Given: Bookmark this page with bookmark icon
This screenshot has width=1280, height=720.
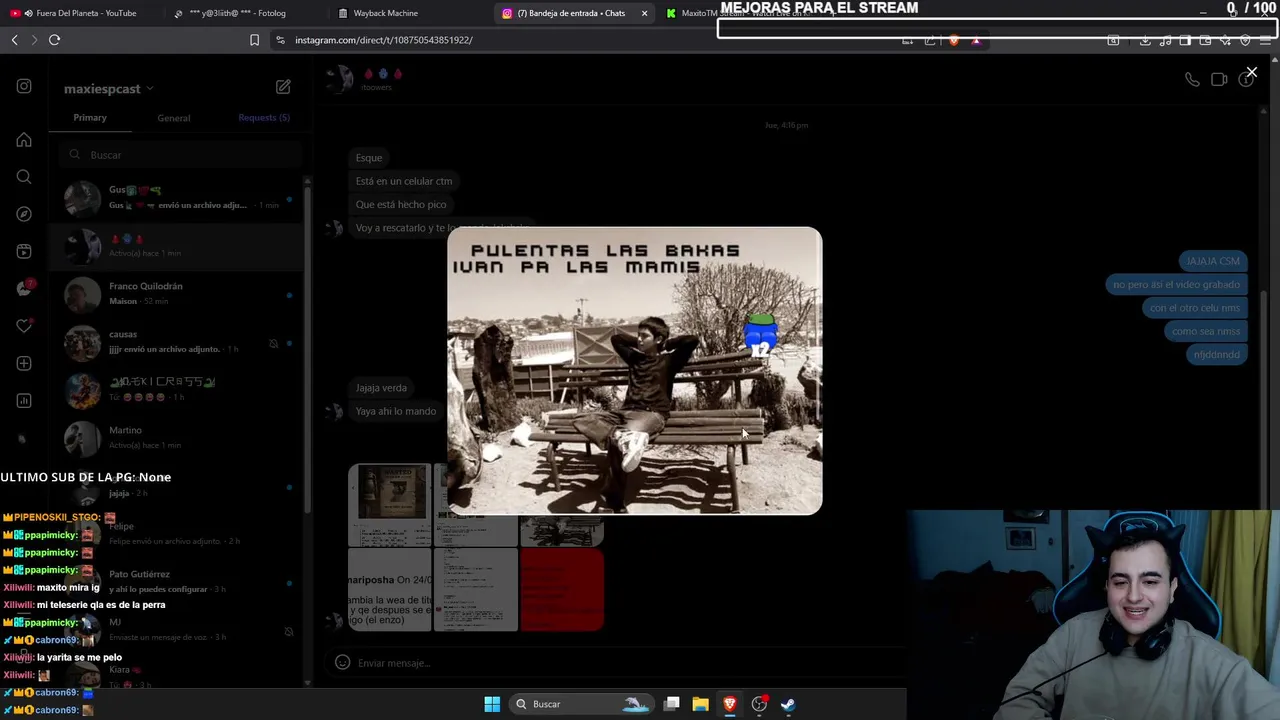Looking at the screenshot, I should click(254, 40).
